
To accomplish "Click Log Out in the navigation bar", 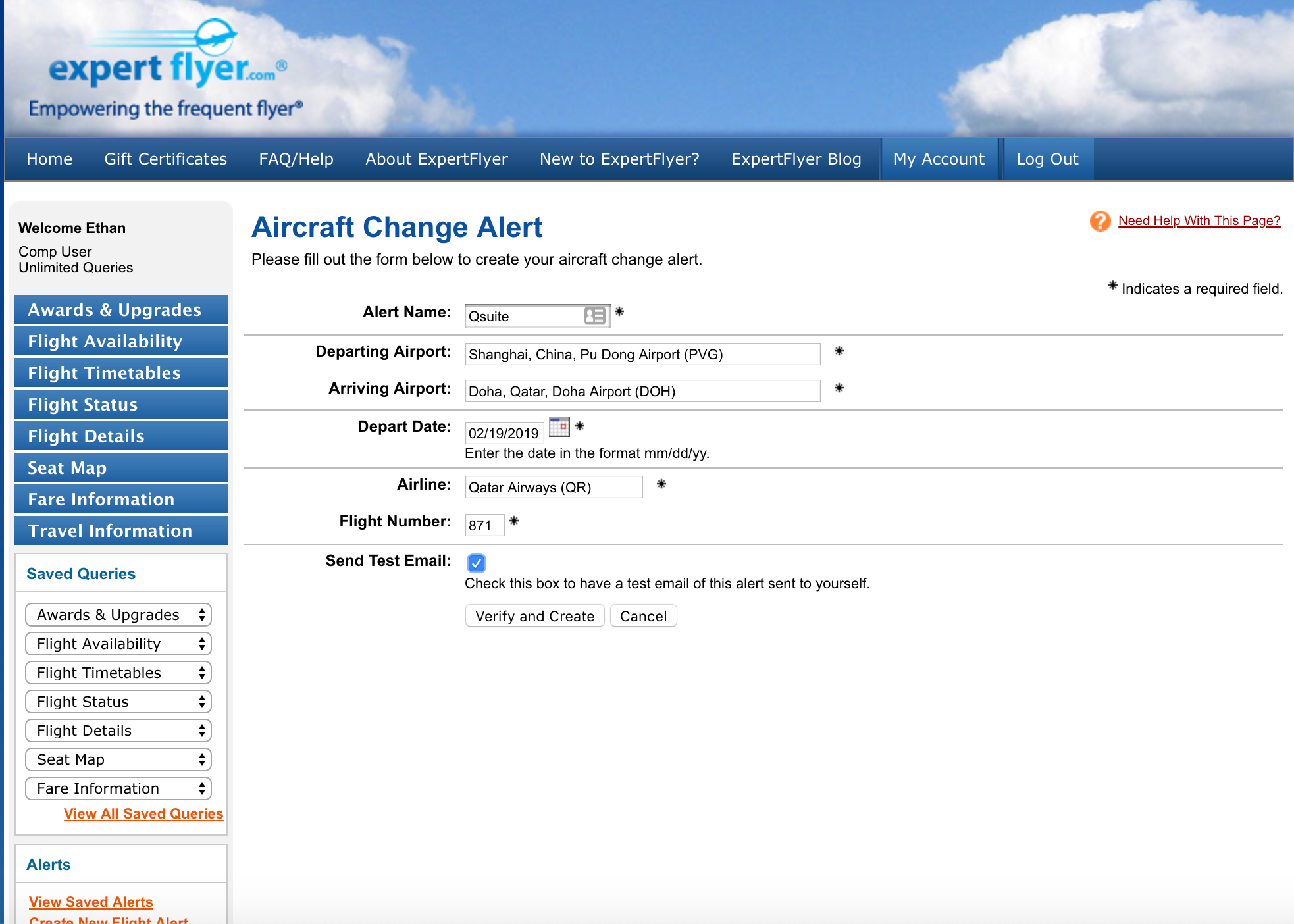I will pyautogui.click(x=1047, y=159).
